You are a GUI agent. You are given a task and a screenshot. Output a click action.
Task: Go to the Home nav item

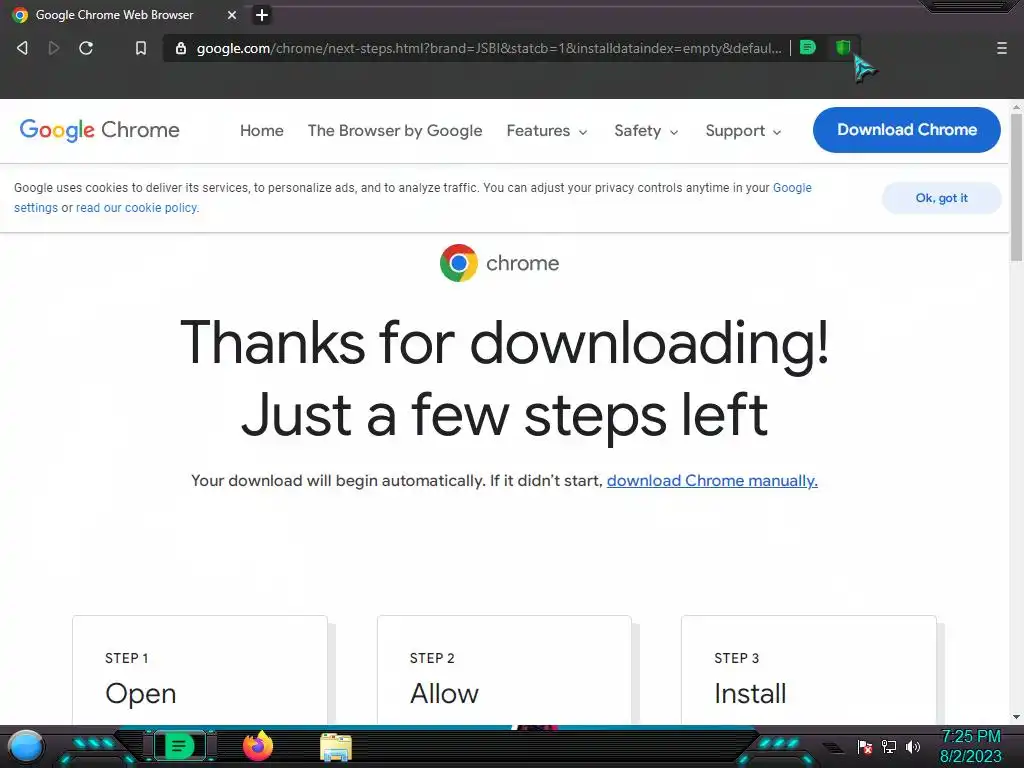tap(261, 131)
